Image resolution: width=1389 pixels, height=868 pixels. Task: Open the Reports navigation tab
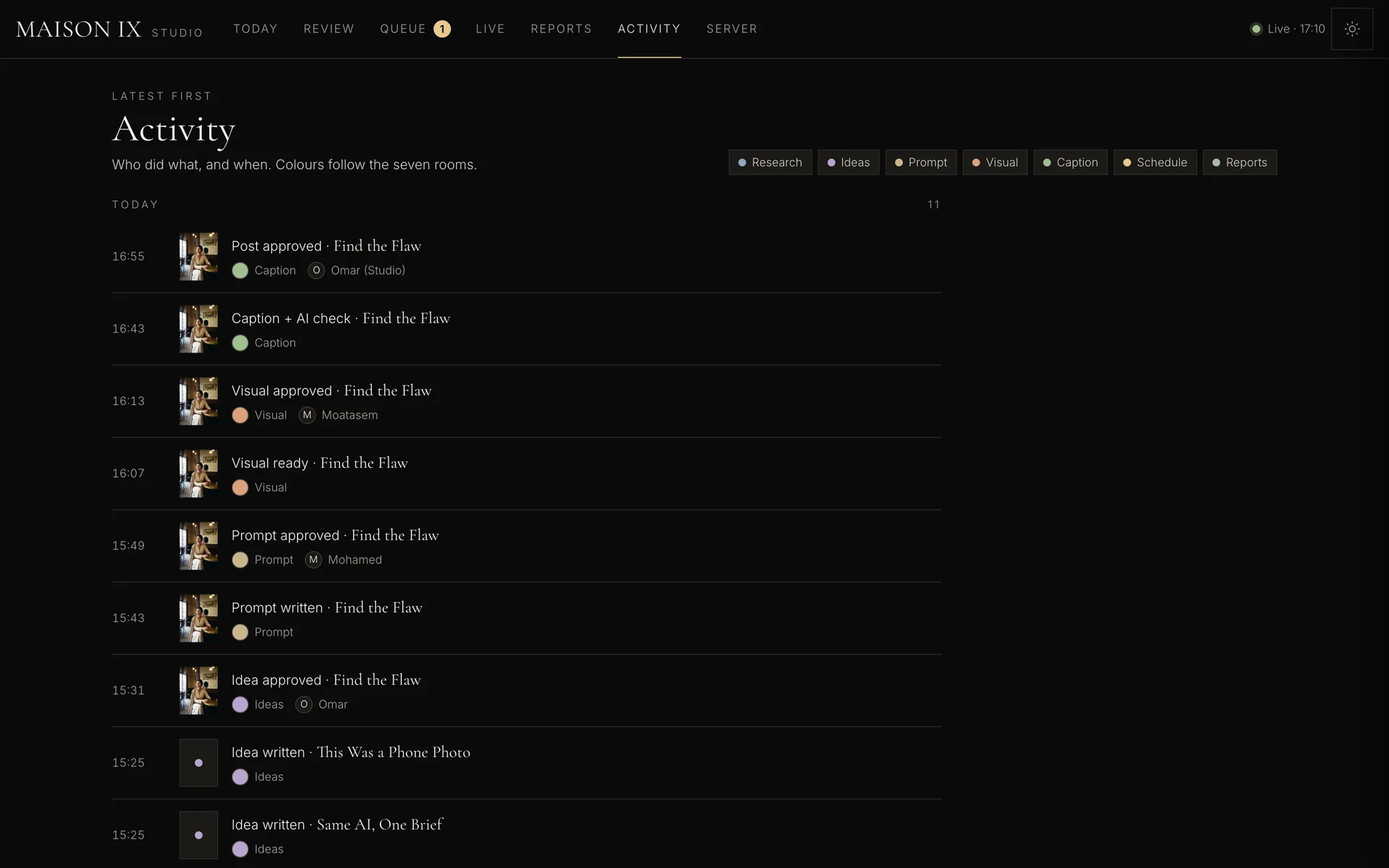point(561,29)
